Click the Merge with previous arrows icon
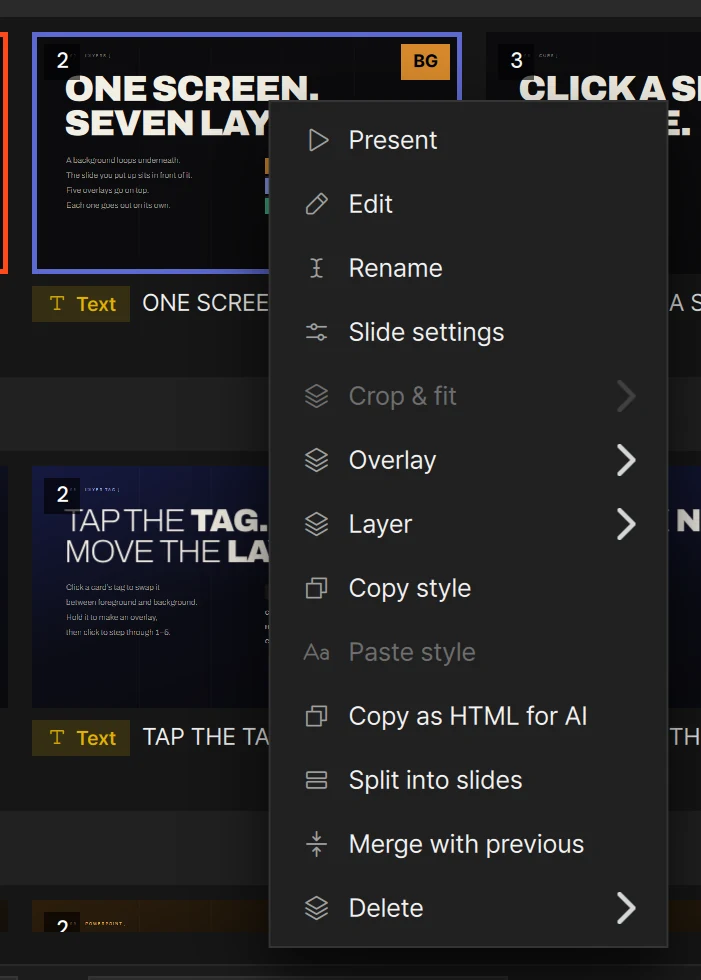The width and height of the screenshot is (701, 980). [x=317, y=844]
